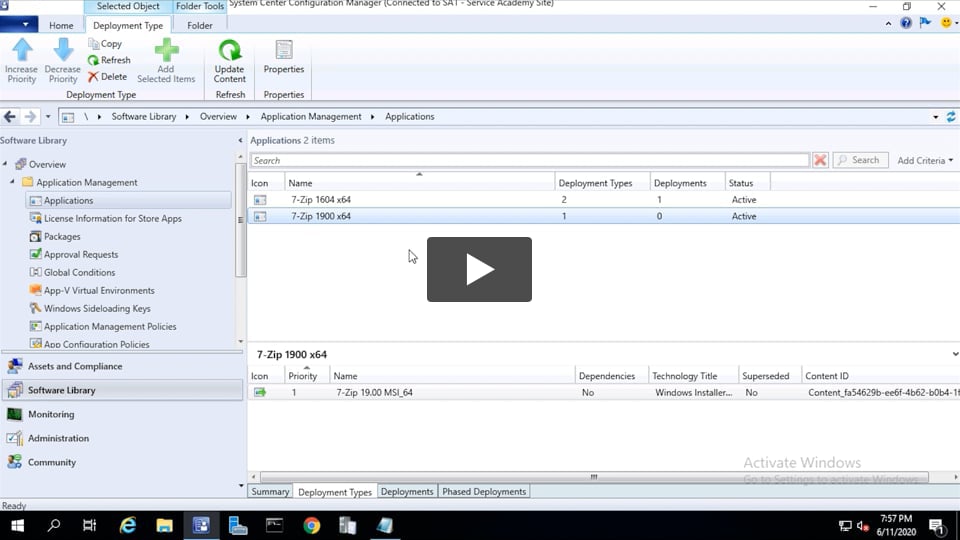Screen dimensions: 960x540
Task: Click the Copy icon in ribbon
Action: [x=94, y=44]
